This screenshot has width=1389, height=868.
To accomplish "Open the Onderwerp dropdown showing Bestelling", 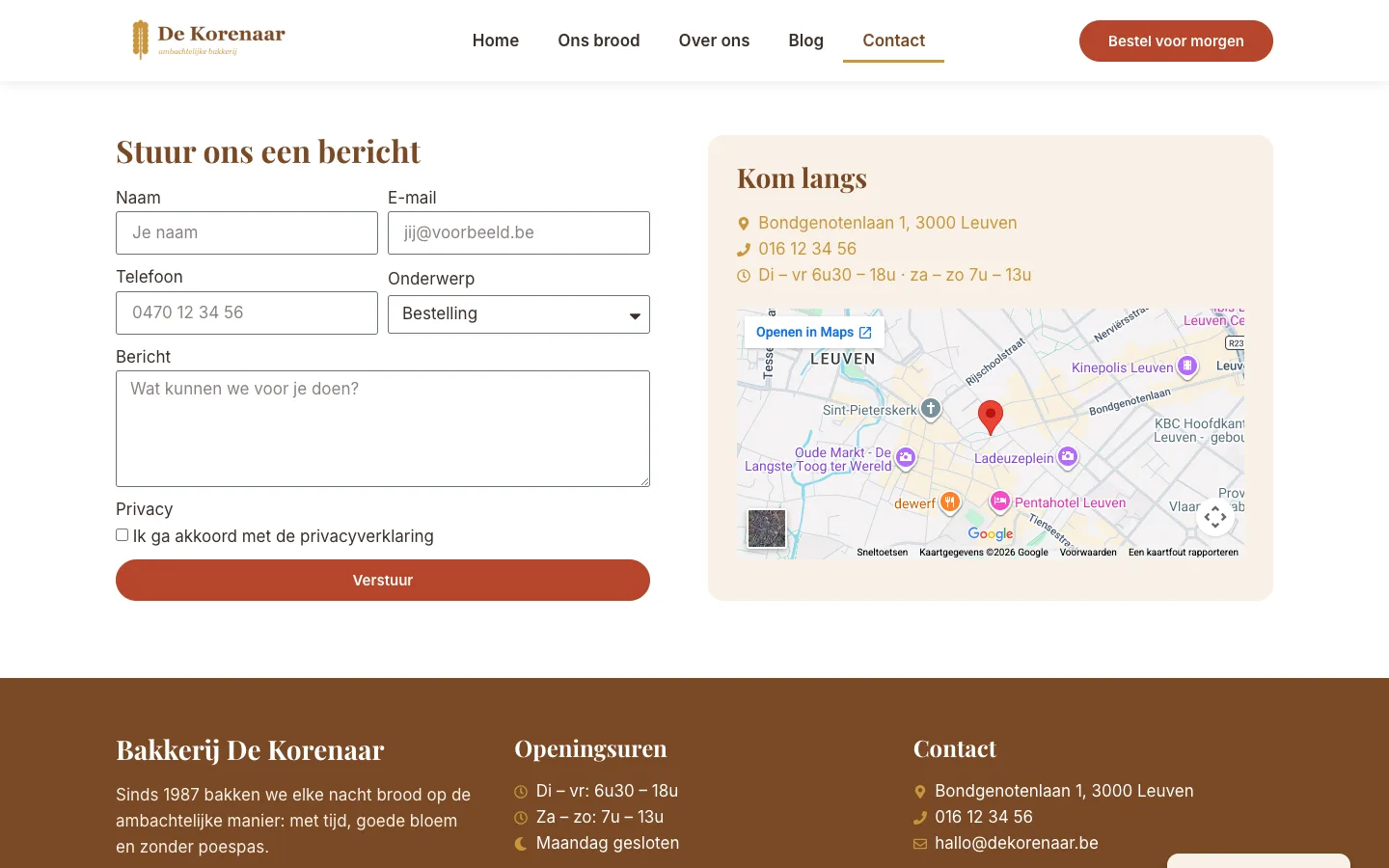I will click(519, 314).
